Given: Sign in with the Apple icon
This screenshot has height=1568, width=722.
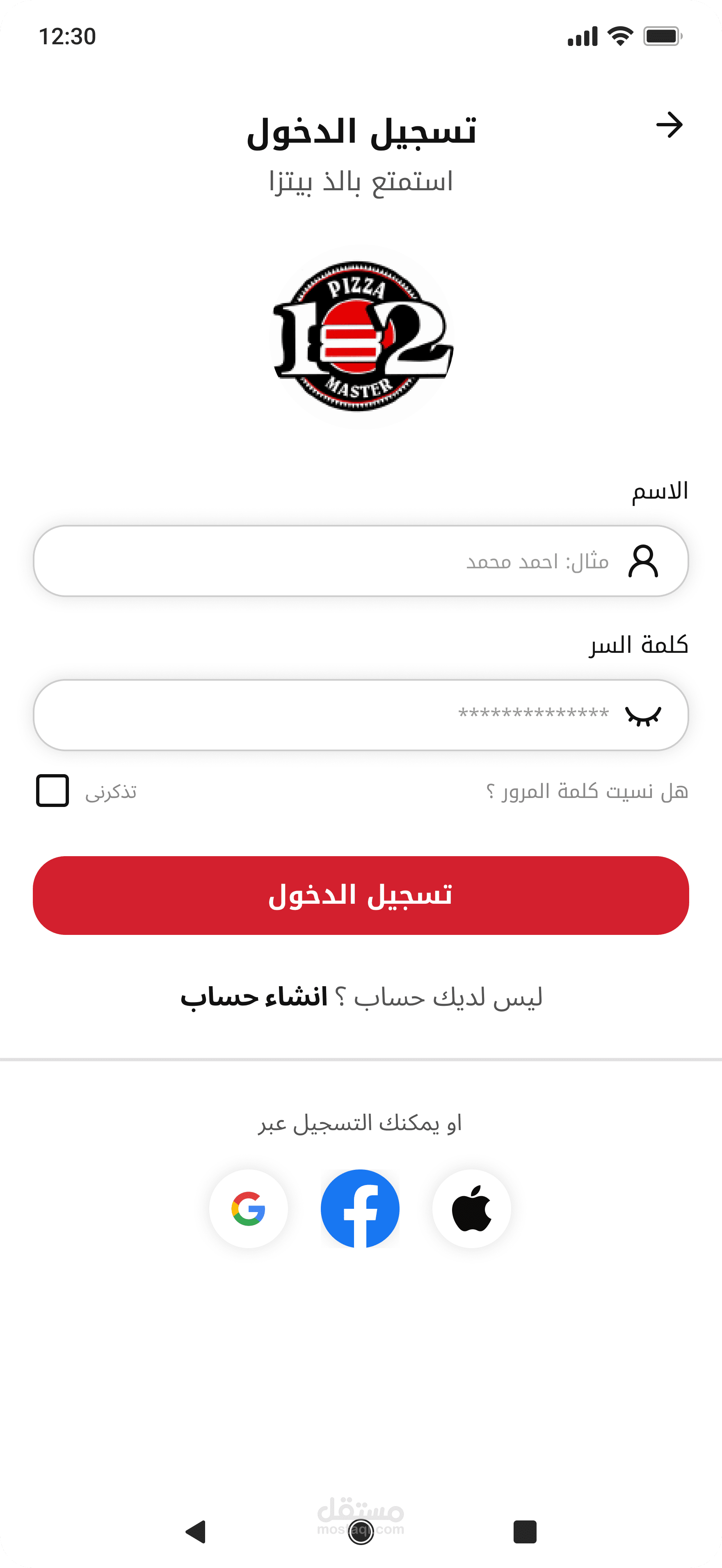Looking at the screenshot, I should (x=472, y=1208).
